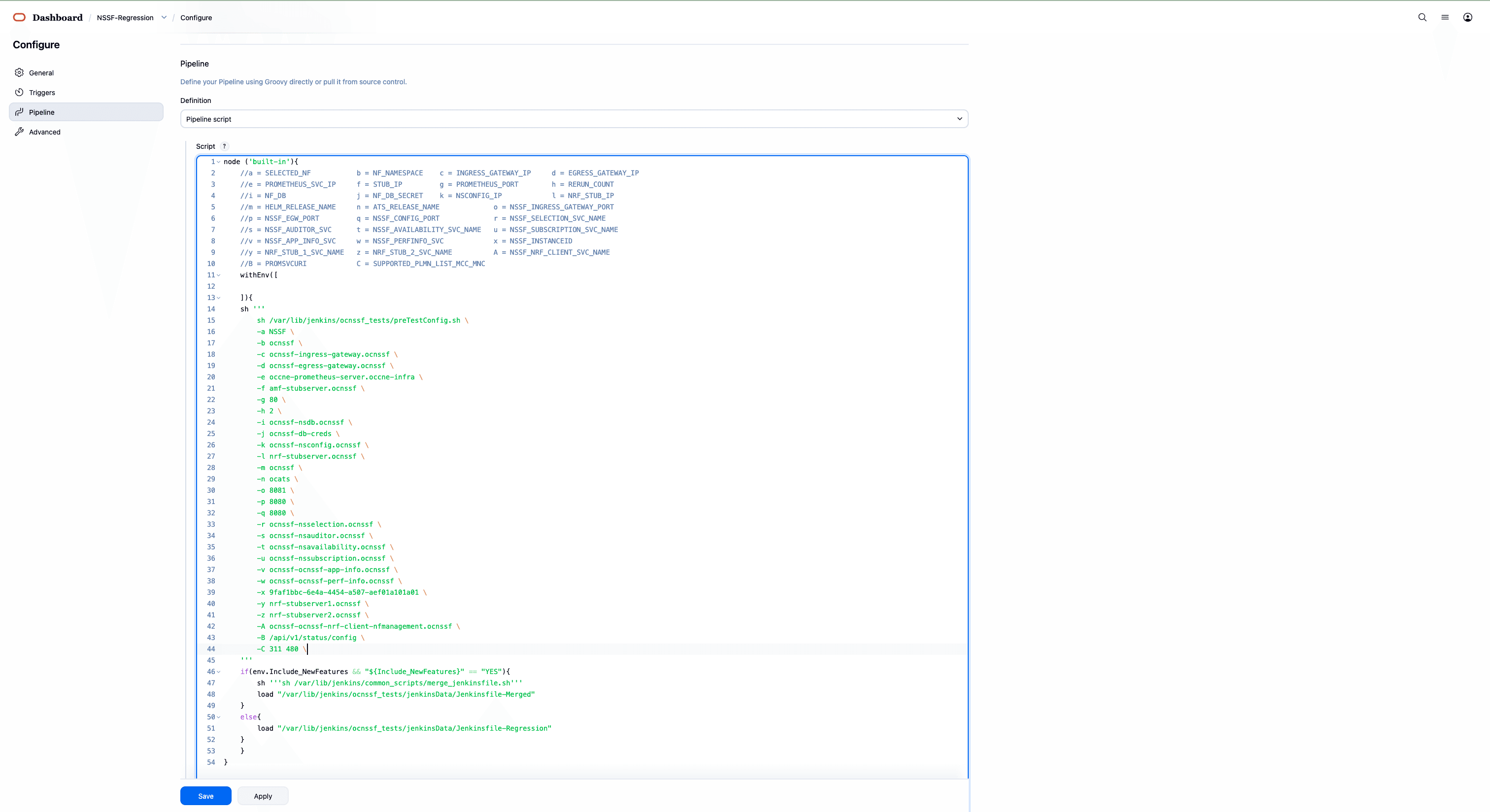Click '-c ocnssf-ingress-gateway.ocnssf' line

(323, 355)
